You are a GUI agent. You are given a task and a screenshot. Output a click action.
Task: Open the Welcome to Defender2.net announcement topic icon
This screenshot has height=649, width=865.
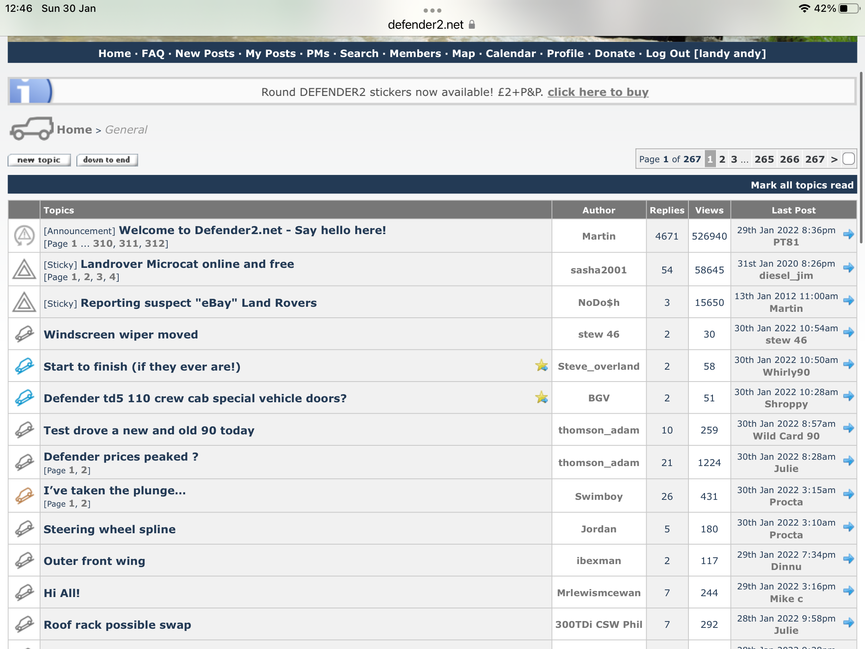click(x=24, y=236)
